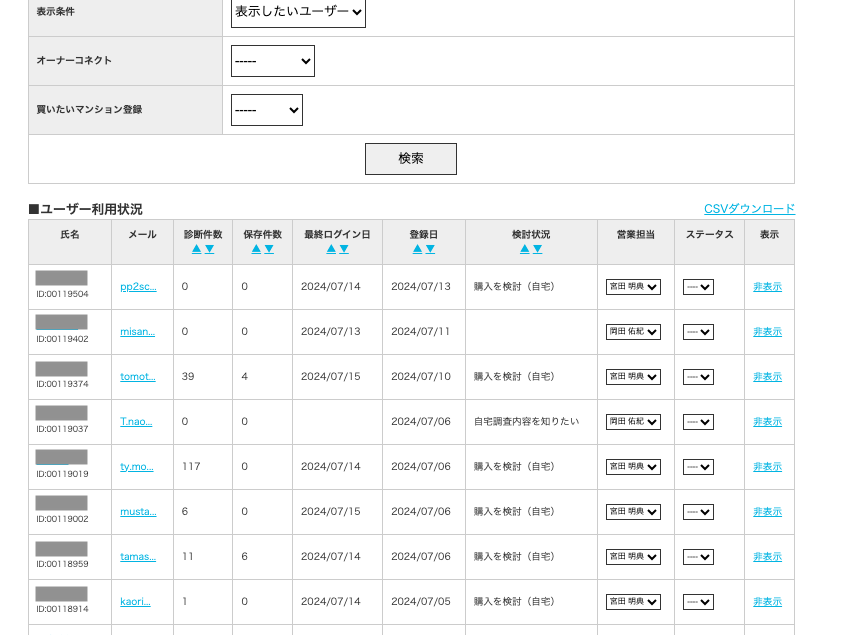The height and width of the screenshot is (635, 845).
Task: Open ステータス dropdown for ID:00119374
Action: pos(698,377)
